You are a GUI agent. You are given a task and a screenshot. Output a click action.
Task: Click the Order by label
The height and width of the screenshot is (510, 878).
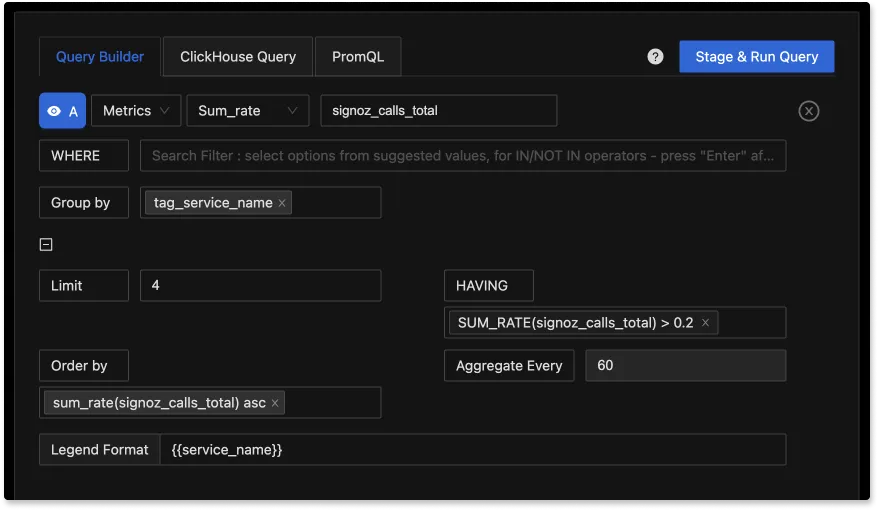coord(84,366)
